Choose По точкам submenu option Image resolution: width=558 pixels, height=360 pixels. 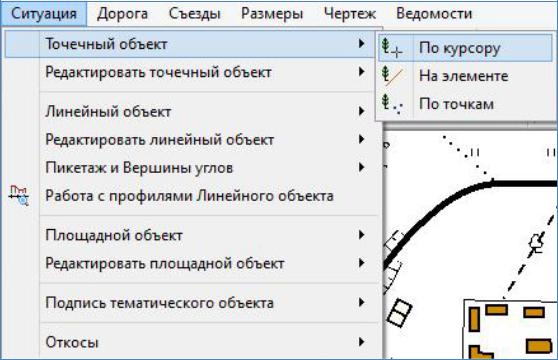465,104
